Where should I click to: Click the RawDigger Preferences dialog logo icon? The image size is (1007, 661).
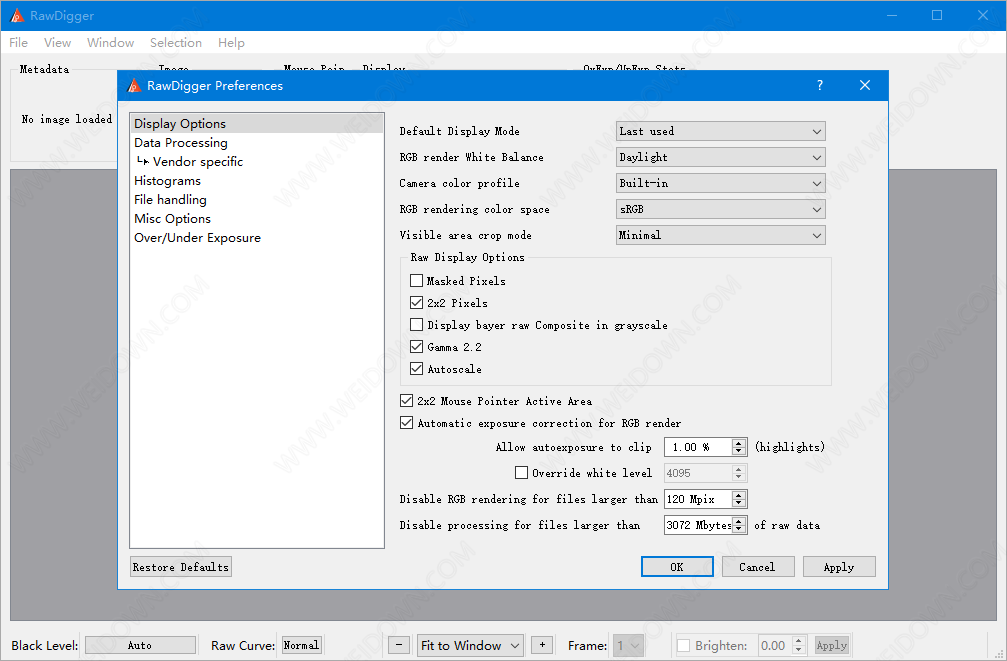coord(134,85)
